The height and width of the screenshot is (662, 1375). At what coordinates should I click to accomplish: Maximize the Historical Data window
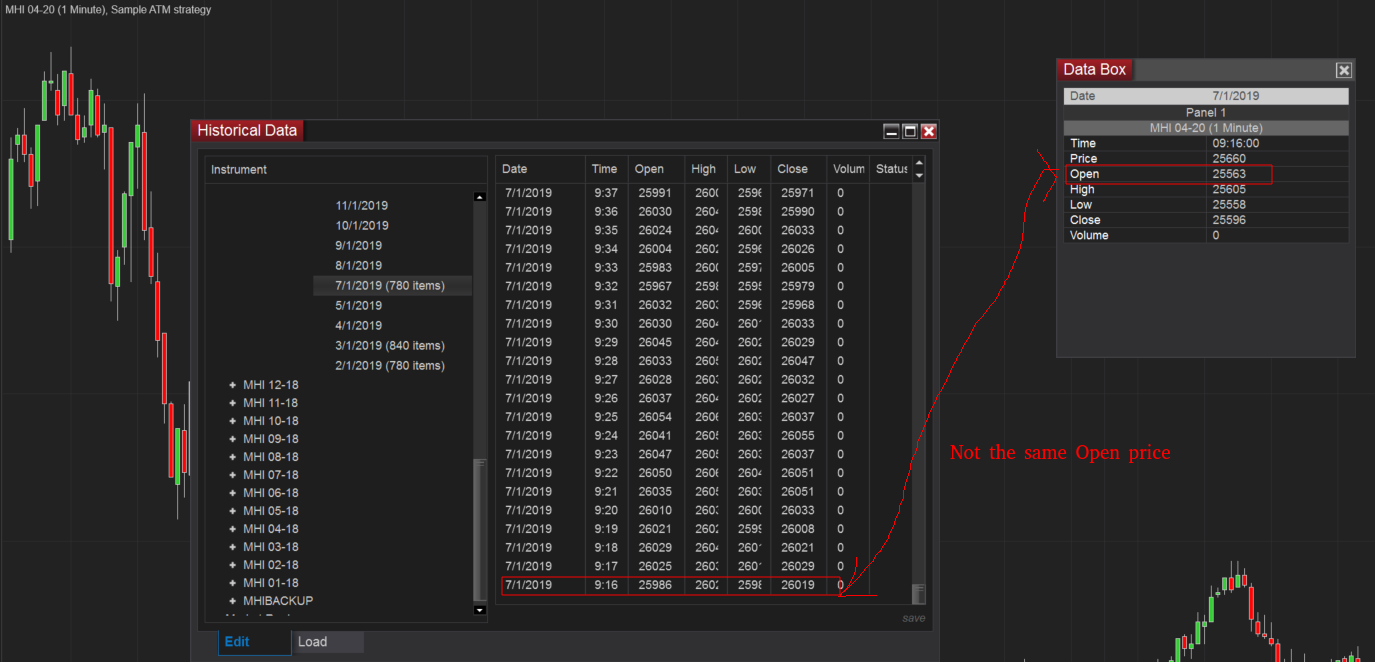(910, 131)
